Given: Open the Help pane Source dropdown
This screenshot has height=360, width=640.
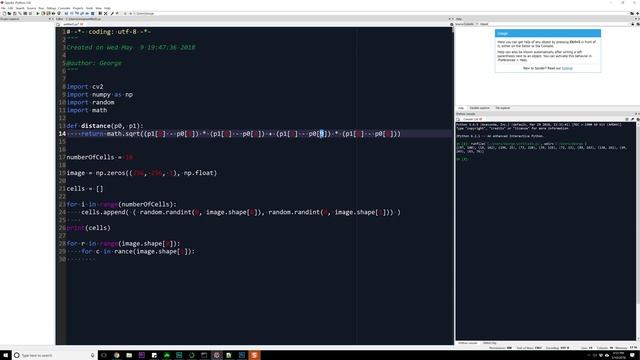Looking at the screenshot, I should [467, 24].
